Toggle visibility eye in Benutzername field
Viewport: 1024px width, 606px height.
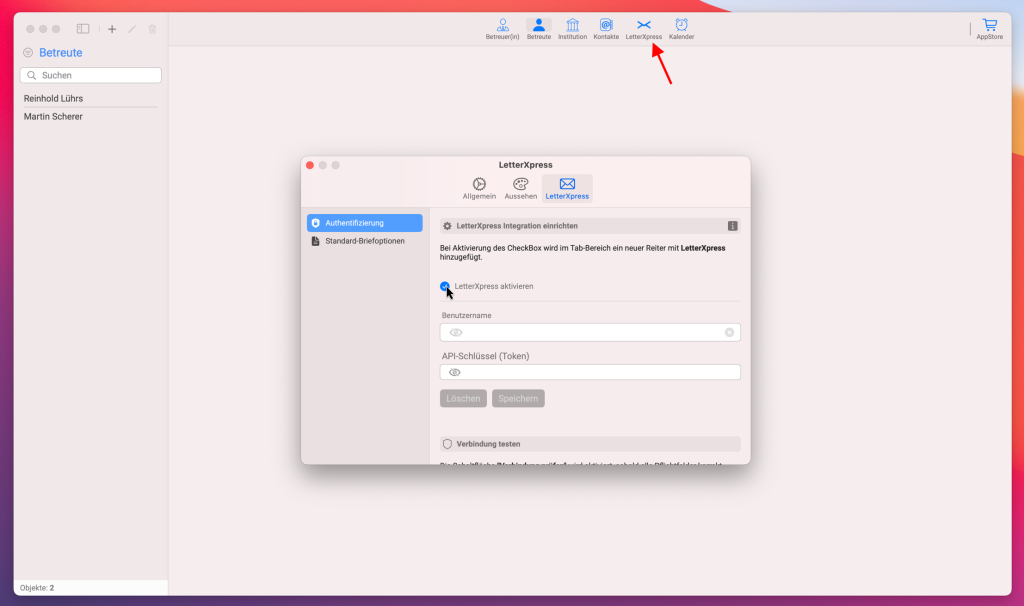click(x=455, y=332)
